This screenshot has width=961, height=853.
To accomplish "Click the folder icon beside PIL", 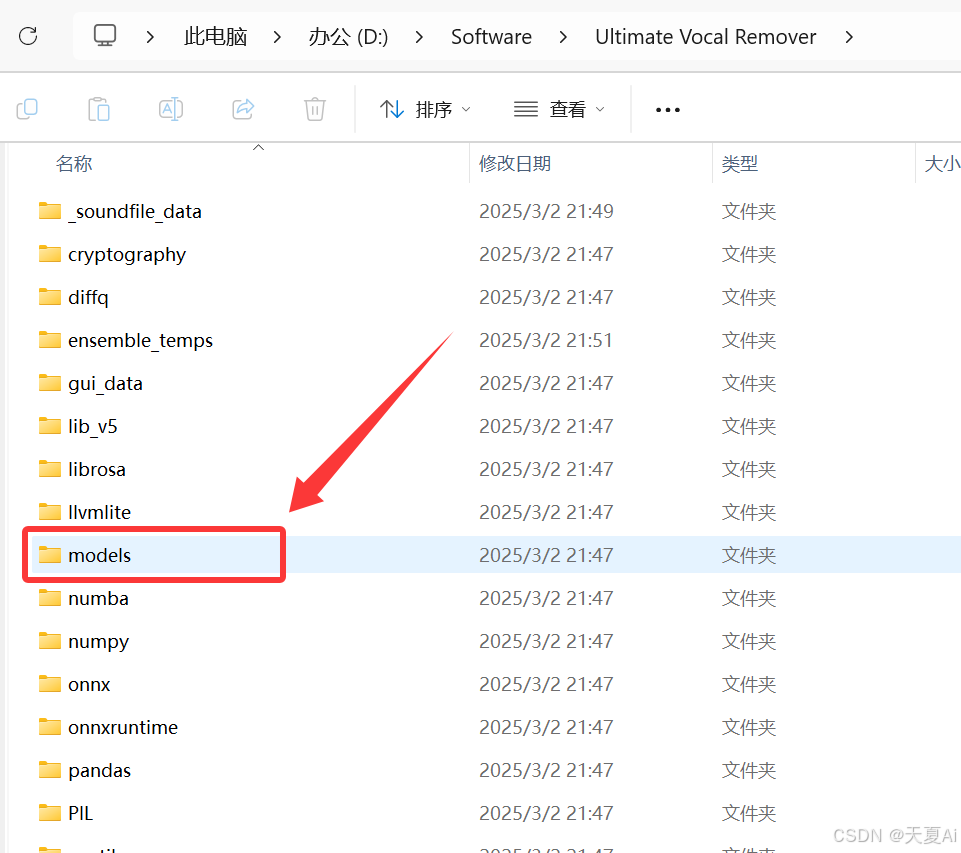I will pyautogui.click(x=50, y=813).
